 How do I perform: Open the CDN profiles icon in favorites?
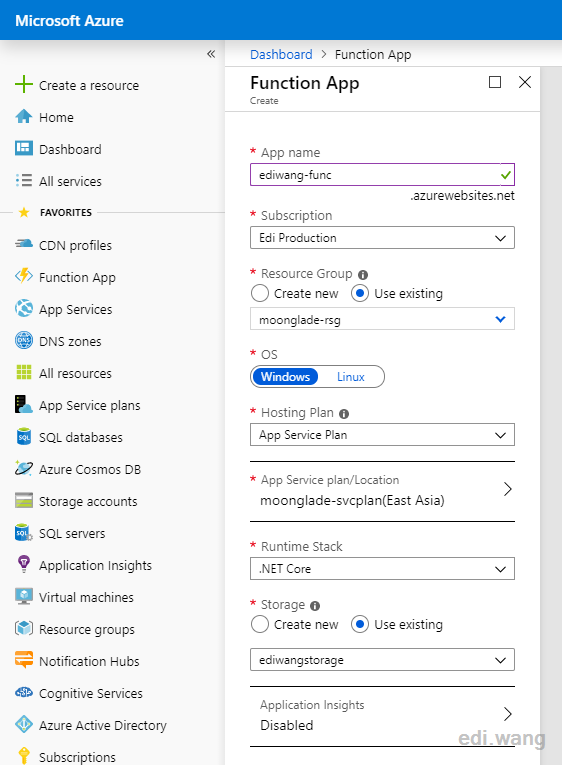pos(23,244)
